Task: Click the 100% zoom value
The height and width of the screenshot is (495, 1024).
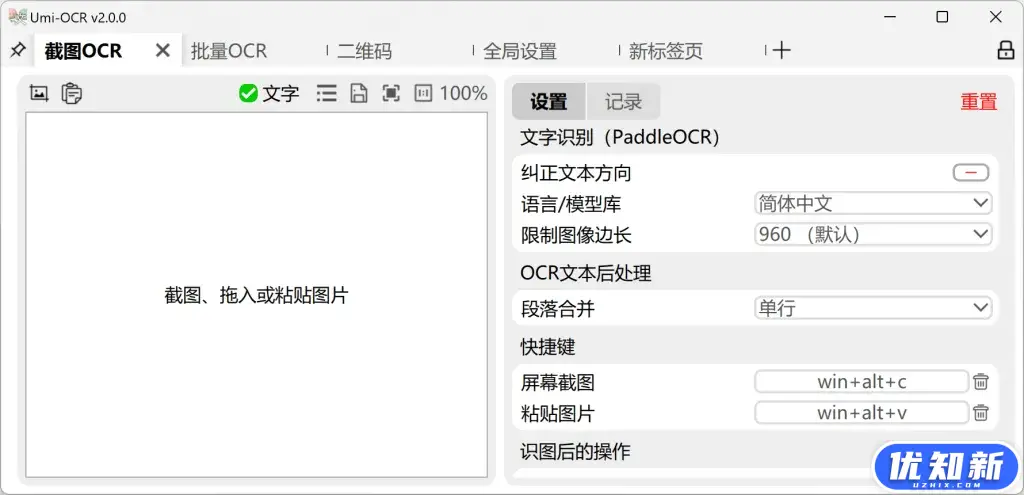Action: [464, 93]
